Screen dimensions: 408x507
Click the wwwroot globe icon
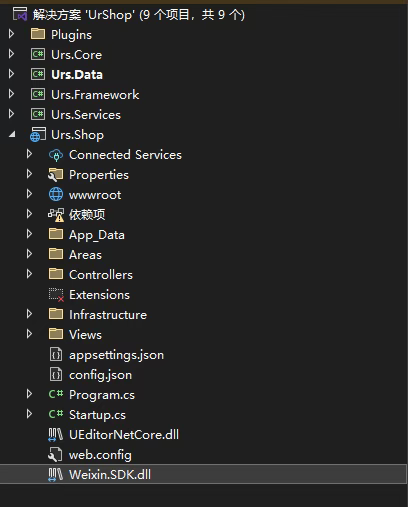click(56, 194)
